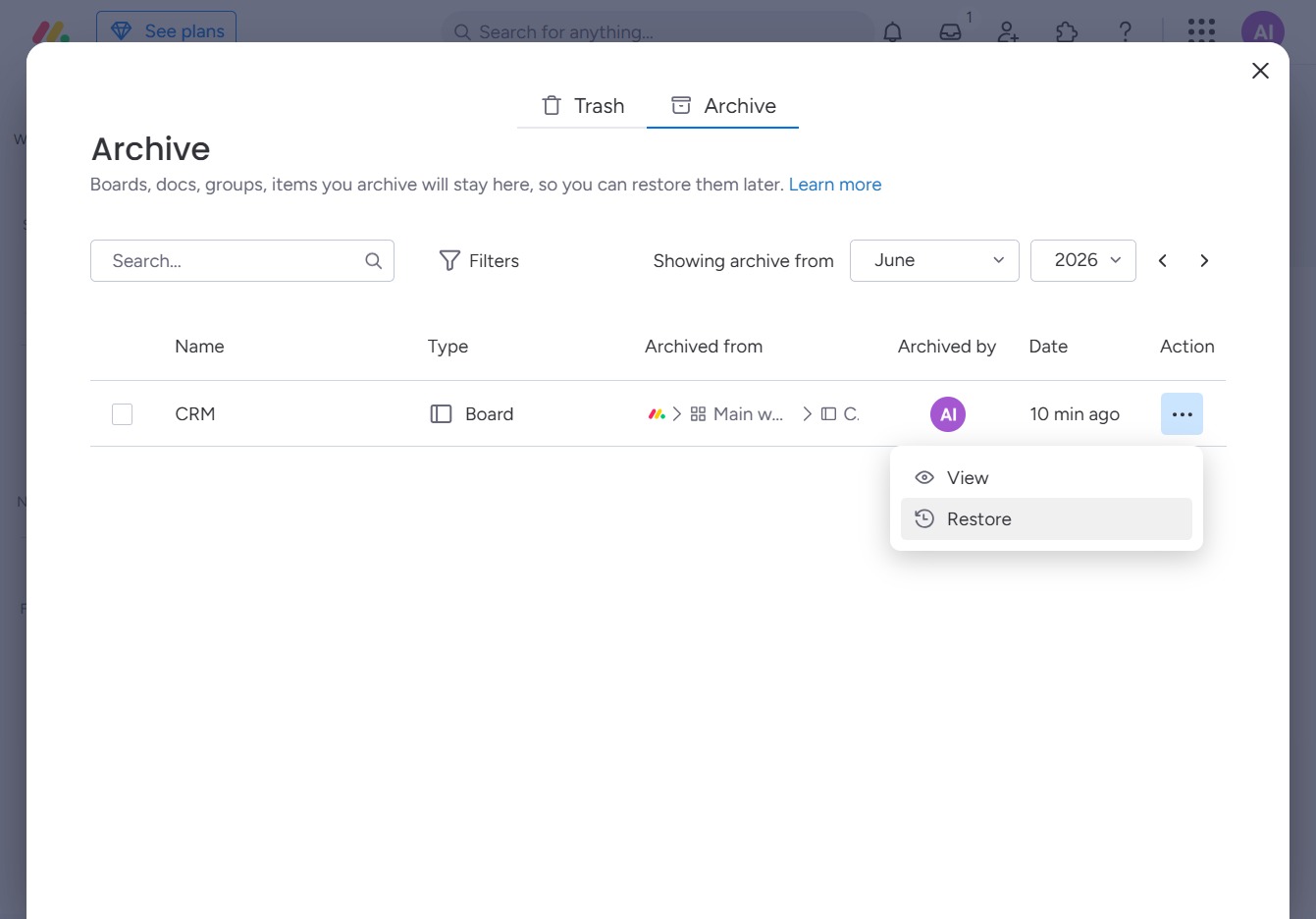
Task: Click the Action column header
Action: (x=1187, y=347)
